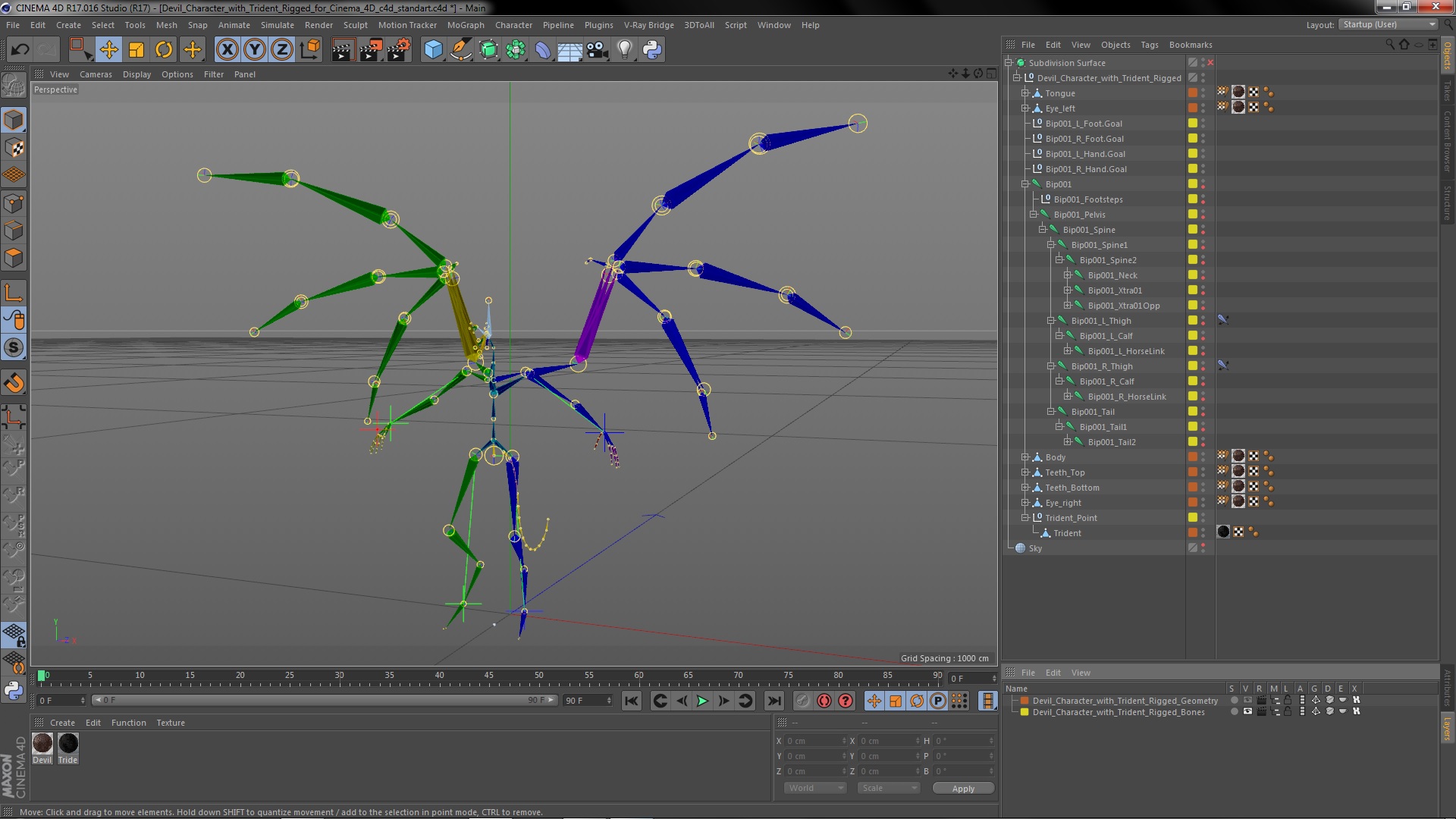Open the Simulate menu
This screenshot has height=819, width=1456.
point(277,25)
